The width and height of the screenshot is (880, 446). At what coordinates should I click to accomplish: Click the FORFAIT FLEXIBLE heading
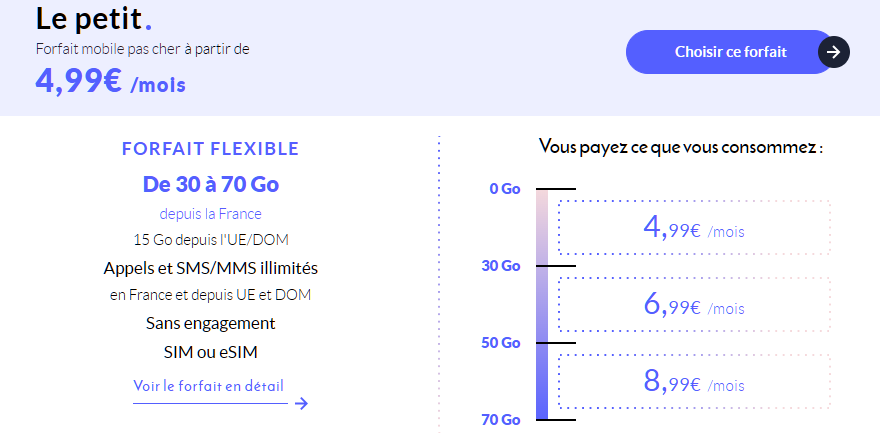point(210,149)
